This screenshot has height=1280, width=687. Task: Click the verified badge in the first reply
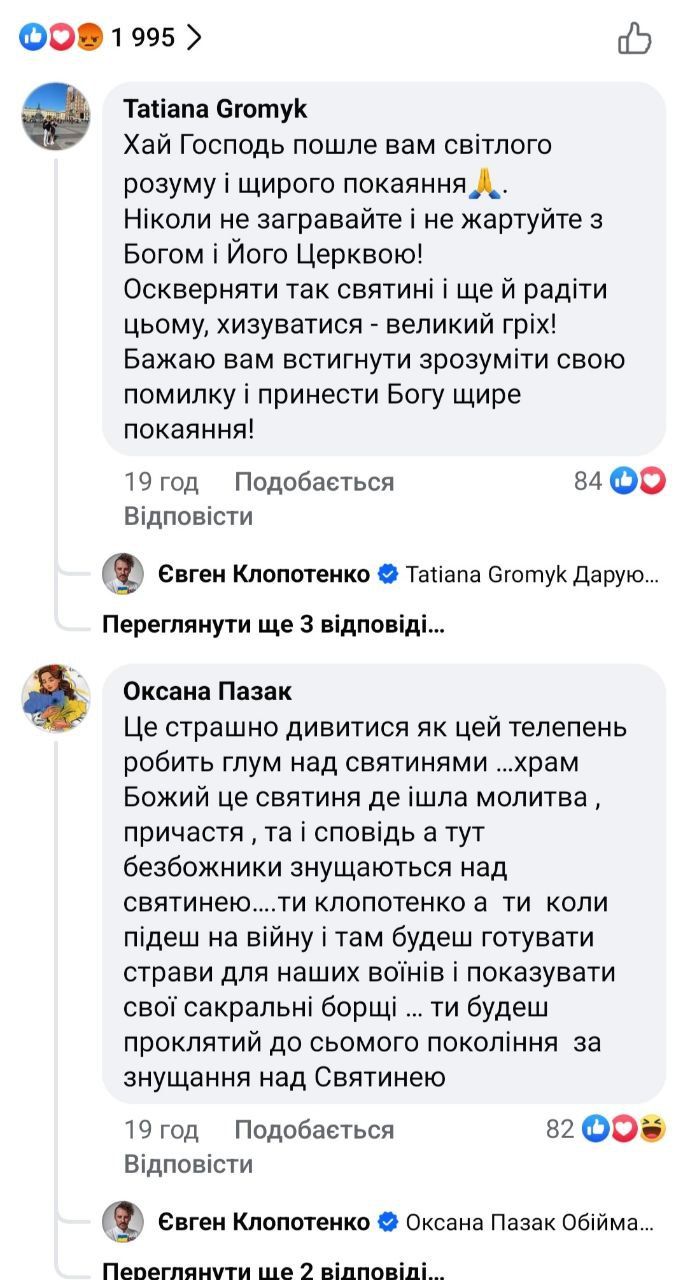(388, 575)
